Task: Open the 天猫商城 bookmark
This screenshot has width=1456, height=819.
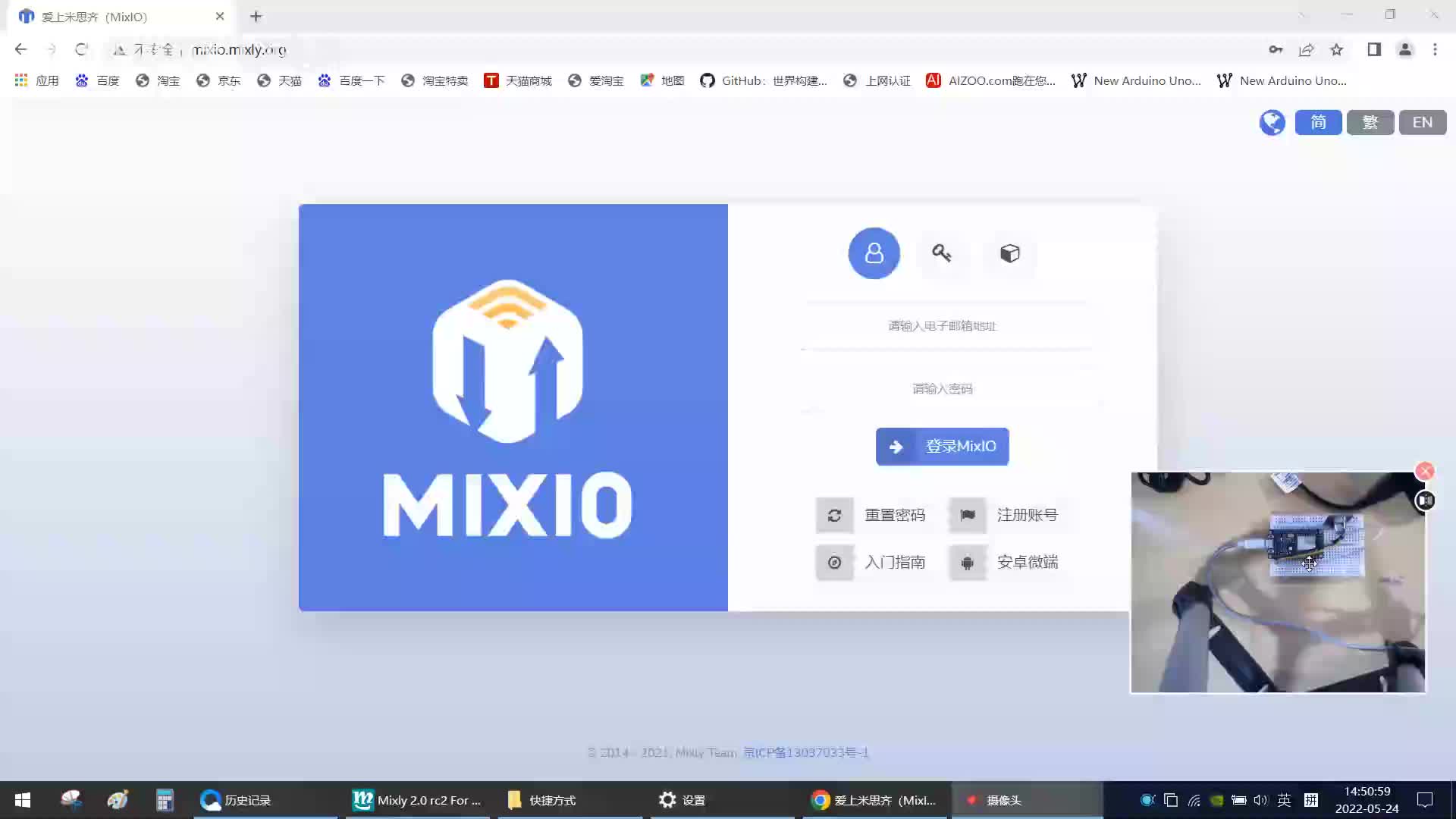Action: 518,80
